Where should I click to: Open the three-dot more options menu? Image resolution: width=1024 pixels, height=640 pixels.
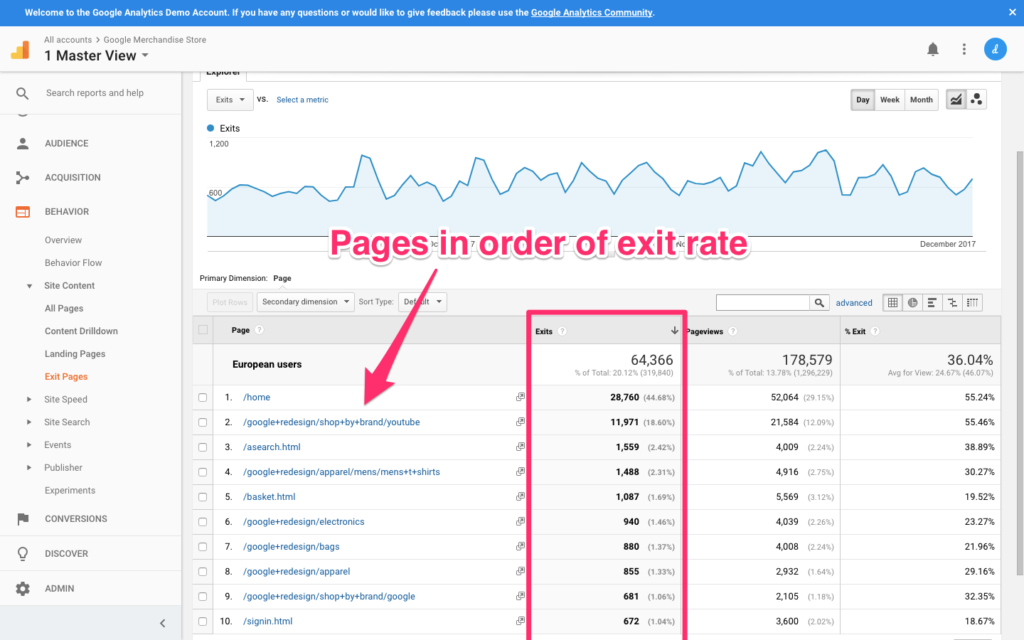964,49
